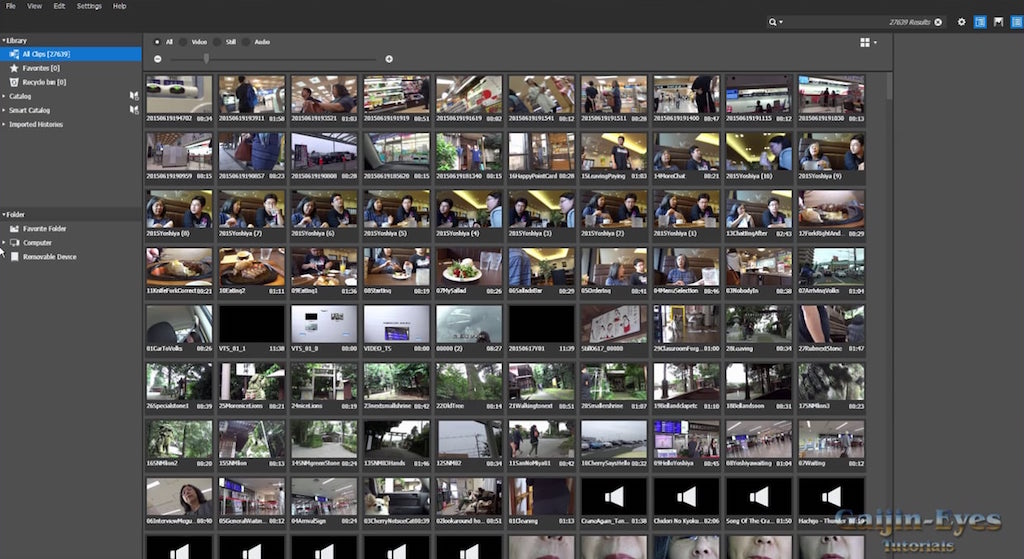
Task: Select the Audio filter radio button
Action: click(246, 42)
